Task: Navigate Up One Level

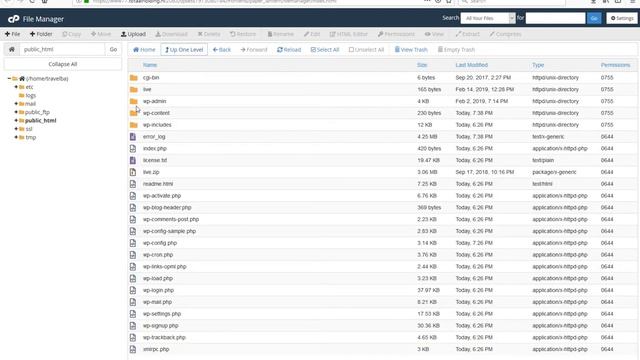Action: coord(184,49)
